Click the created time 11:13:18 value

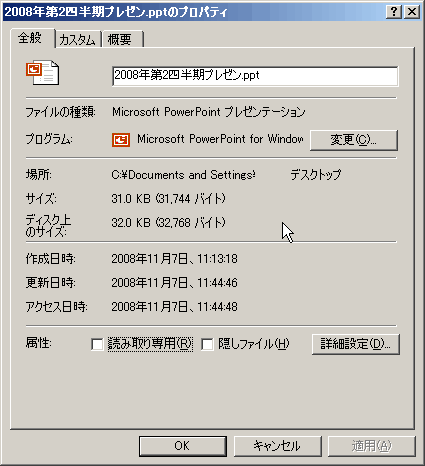pyautogui.click(x=218, y=259)
